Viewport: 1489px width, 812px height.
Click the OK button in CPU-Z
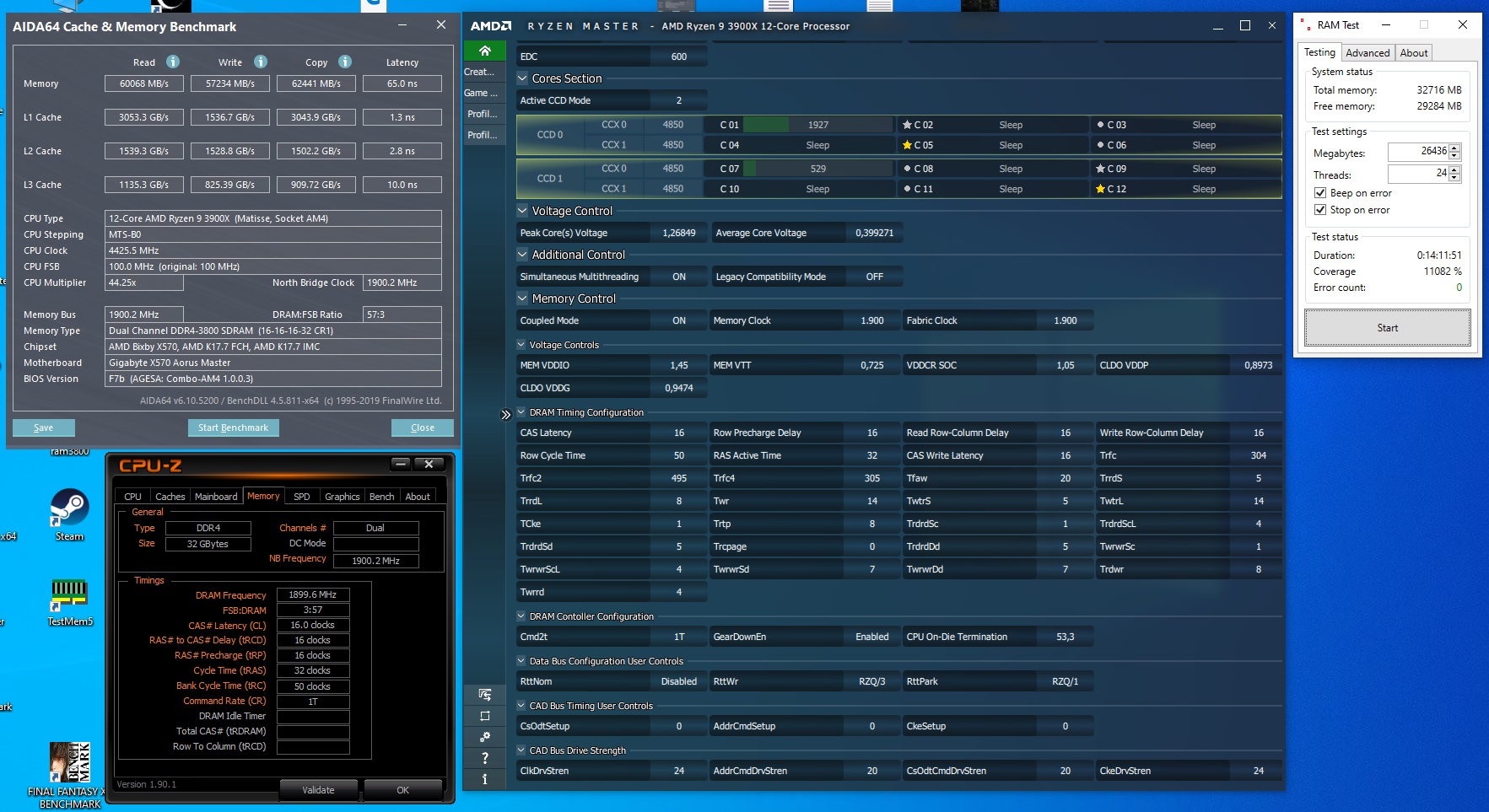pos(403,790)
